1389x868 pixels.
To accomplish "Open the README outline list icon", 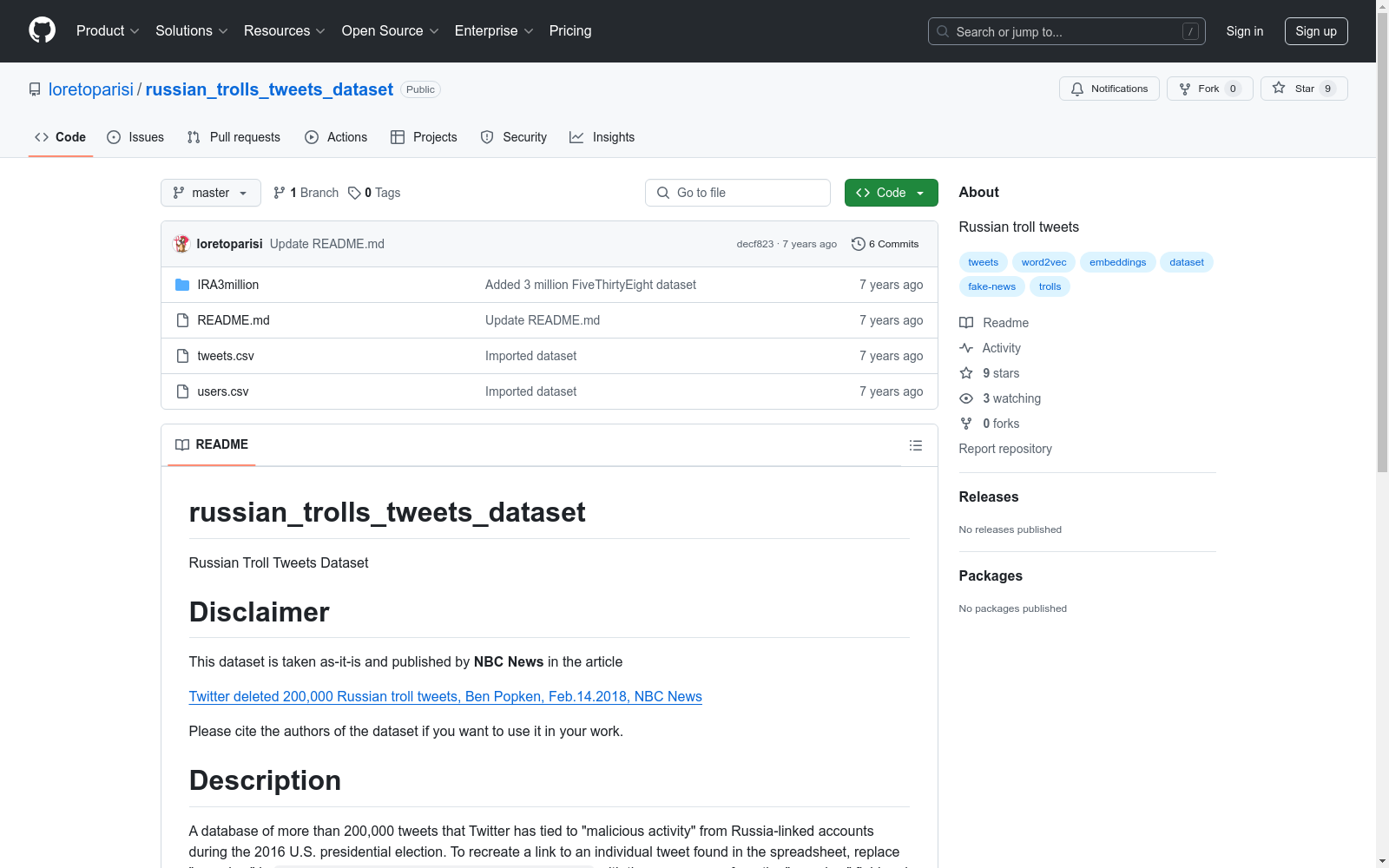I will 916,445.
